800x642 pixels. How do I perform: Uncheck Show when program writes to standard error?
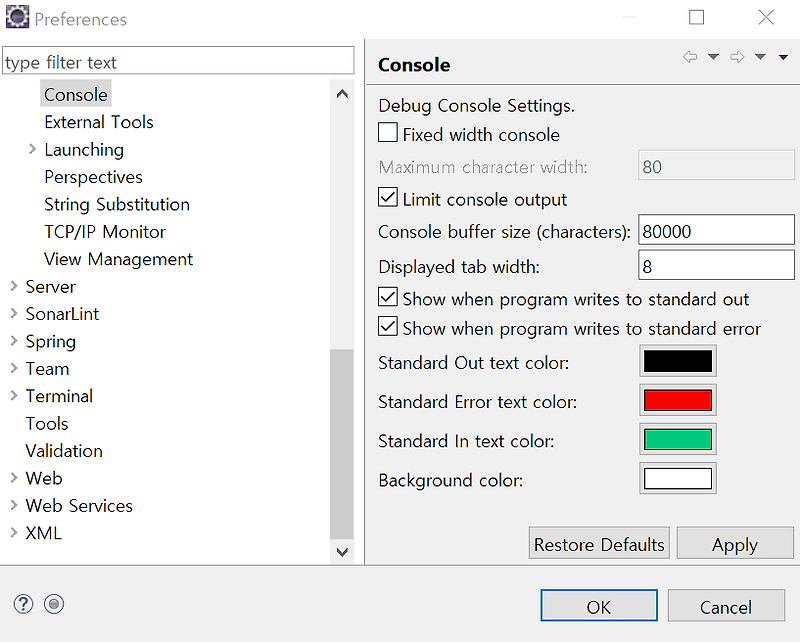click(388, 327)
